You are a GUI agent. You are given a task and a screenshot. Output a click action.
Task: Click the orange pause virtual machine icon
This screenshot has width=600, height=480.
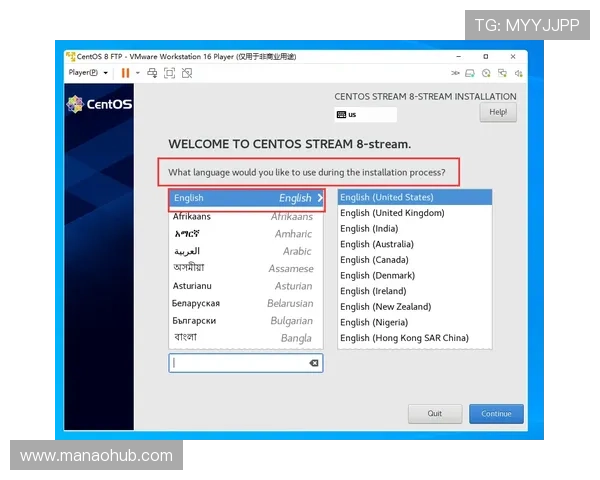pyautogui.click(x=125, y=73)
